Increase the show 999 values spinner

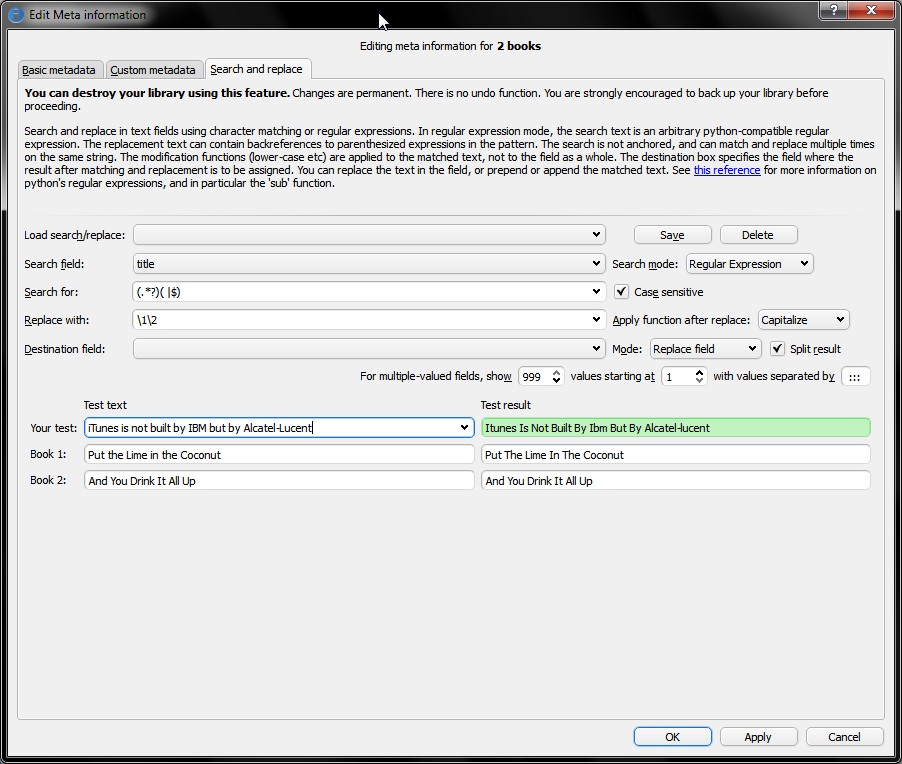[556, 372]
